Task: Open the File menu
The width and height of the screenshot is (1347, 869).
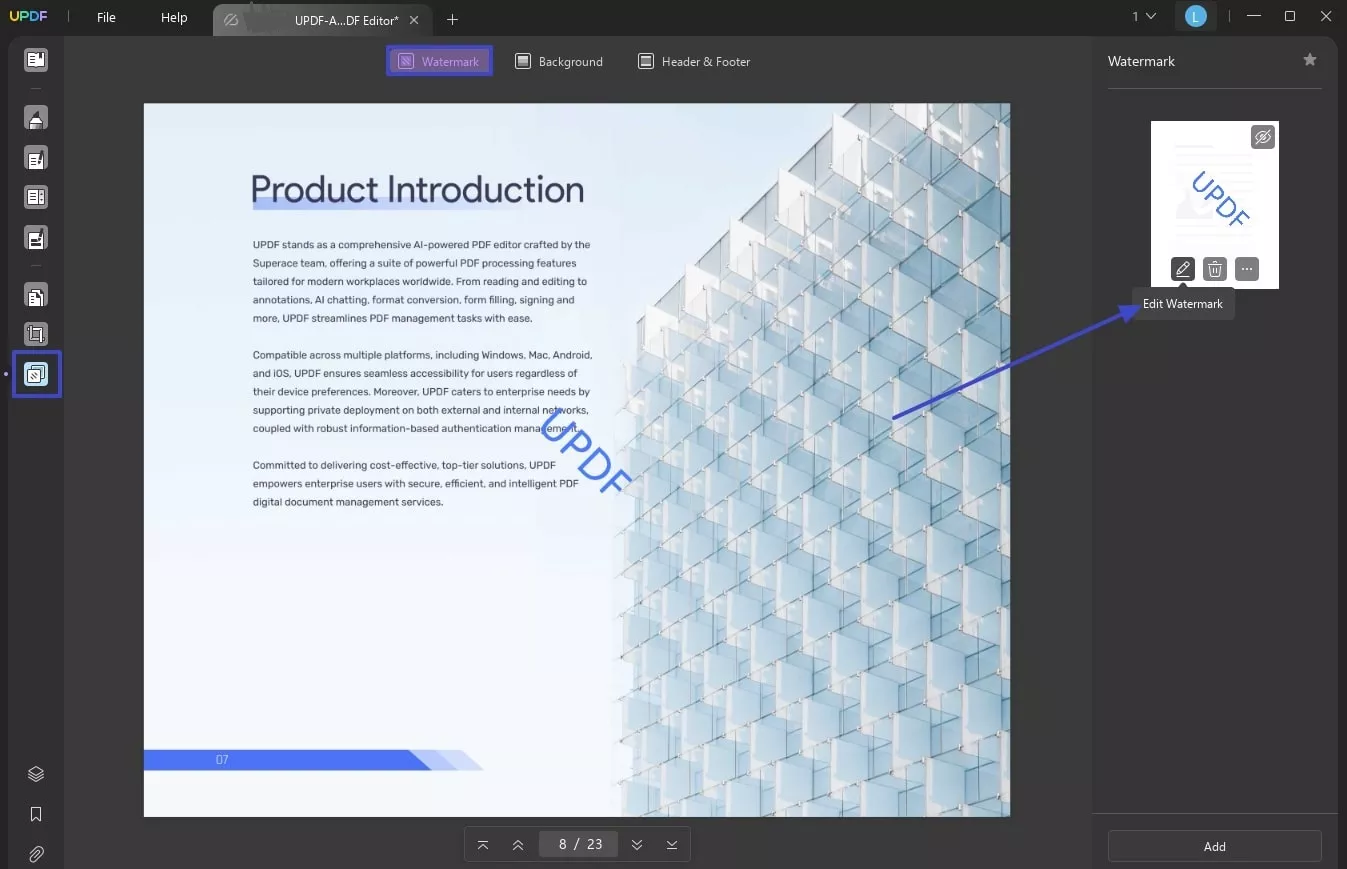Action: (106, 18)
